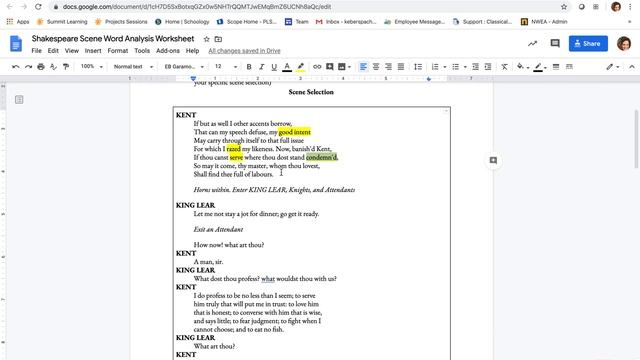Open comment history speech bubble
The image size is (640, 360).
click(555, 43)
